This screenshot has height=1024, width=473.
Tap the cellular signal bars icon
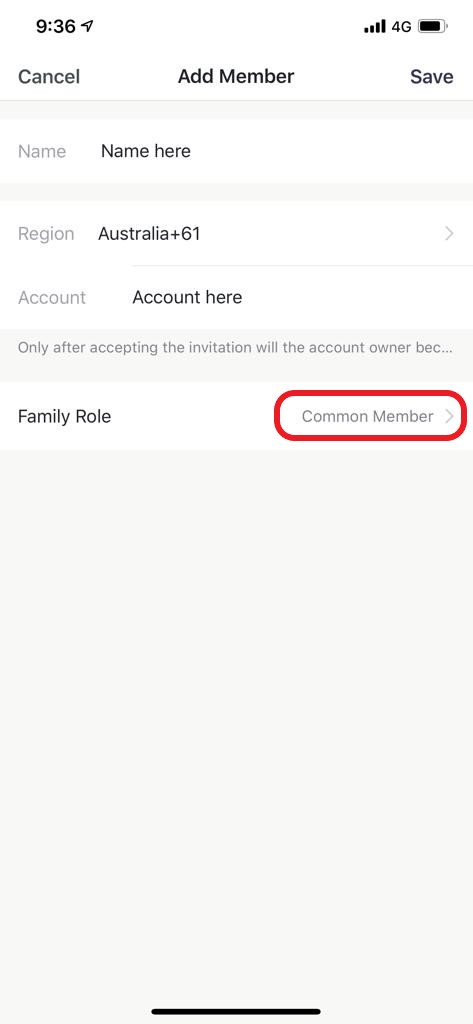[x=375, y=27]
